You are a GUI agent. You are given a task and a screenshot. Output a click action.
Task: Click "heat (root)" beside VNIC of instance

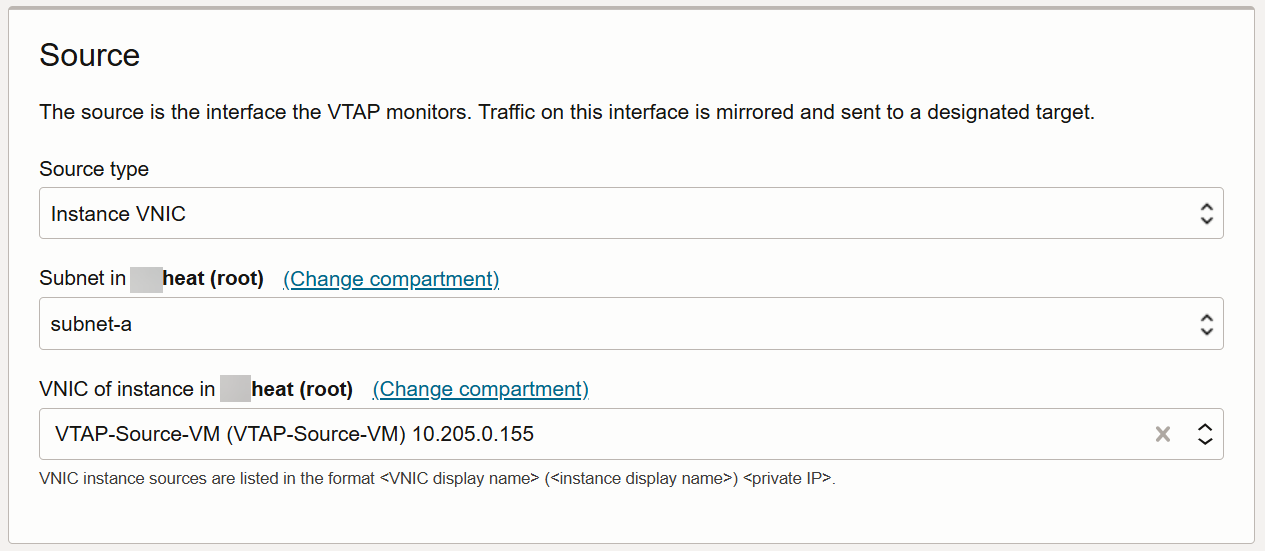302,389
